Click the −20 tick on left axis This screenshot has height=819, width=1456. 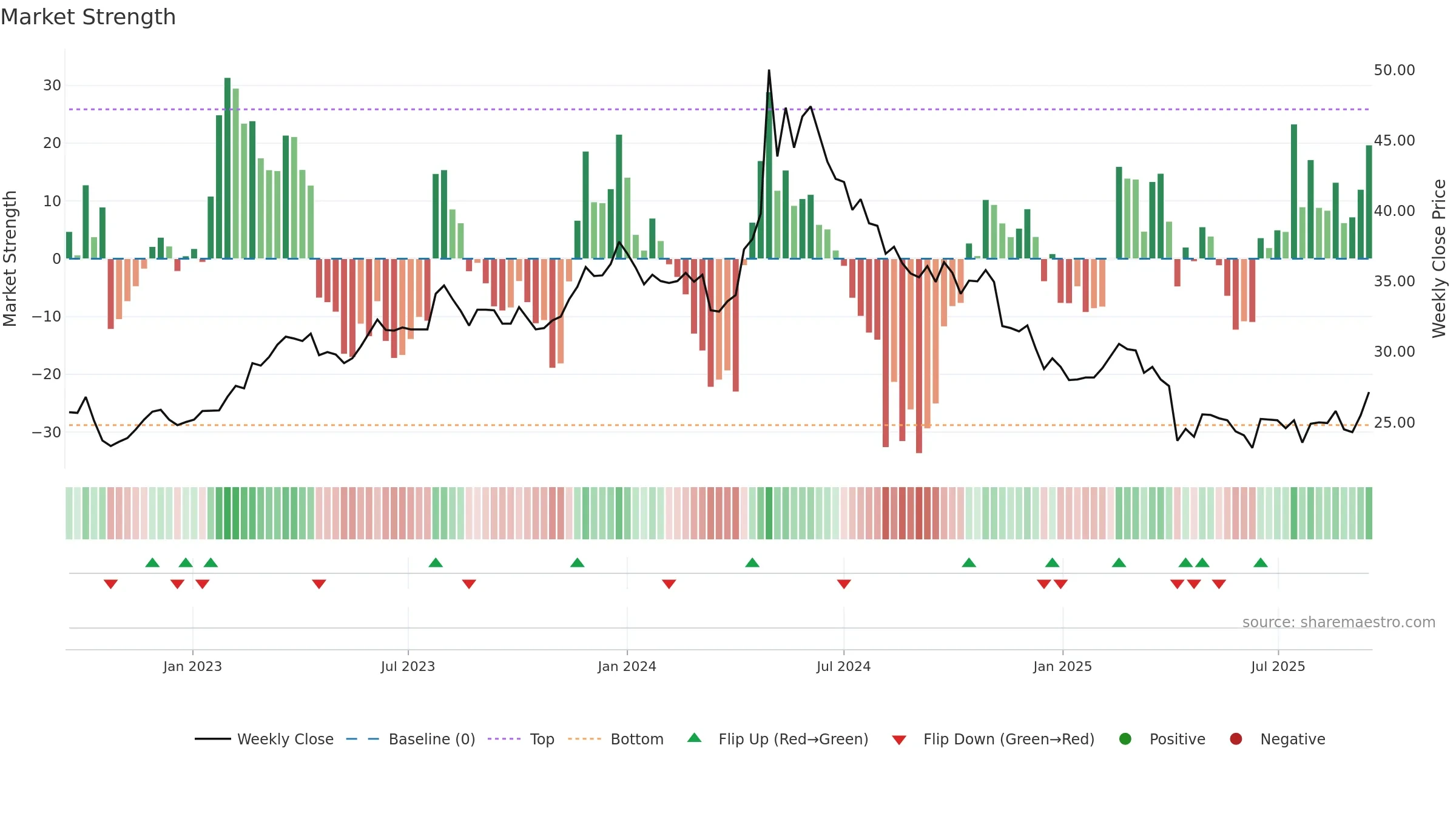(x=47, y=374)
